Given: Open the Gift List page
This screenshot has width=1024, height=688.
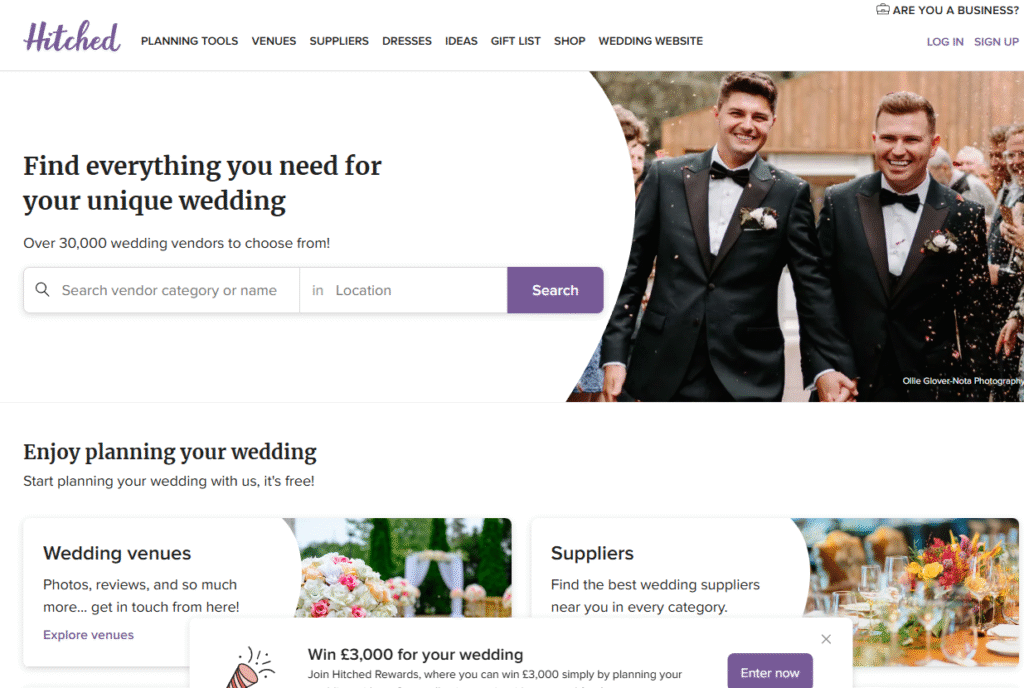Looking at the screenshot, I should 516,41.
